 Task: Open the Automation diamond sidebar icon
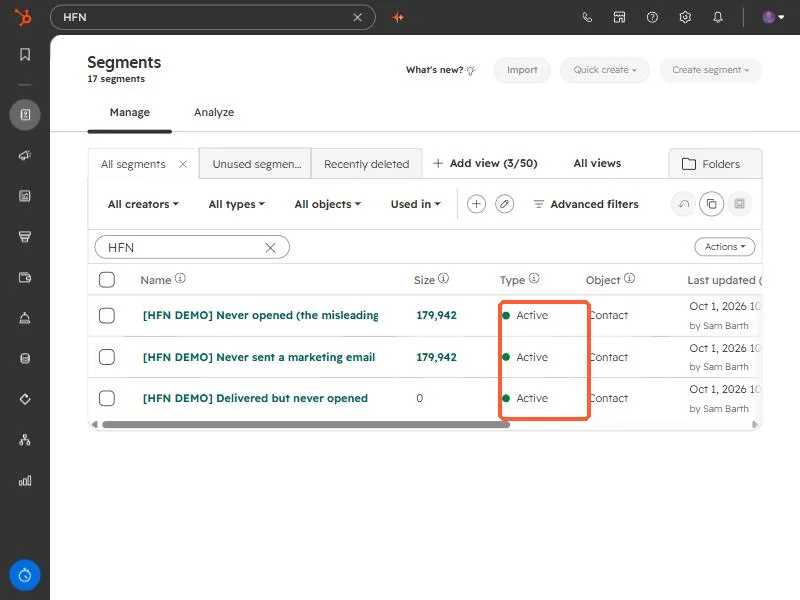pyautogui.click(x=24, y=399)
